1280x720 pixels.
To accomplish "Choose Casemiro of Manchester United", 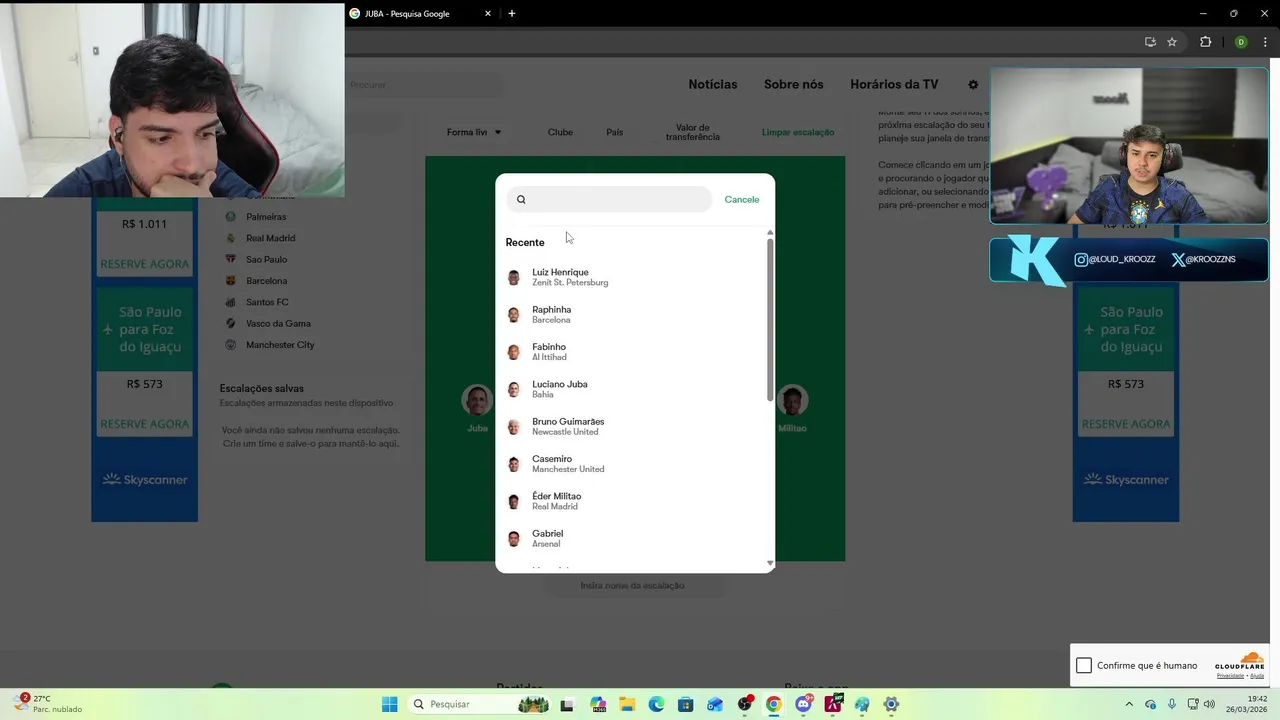I will 635,464.
